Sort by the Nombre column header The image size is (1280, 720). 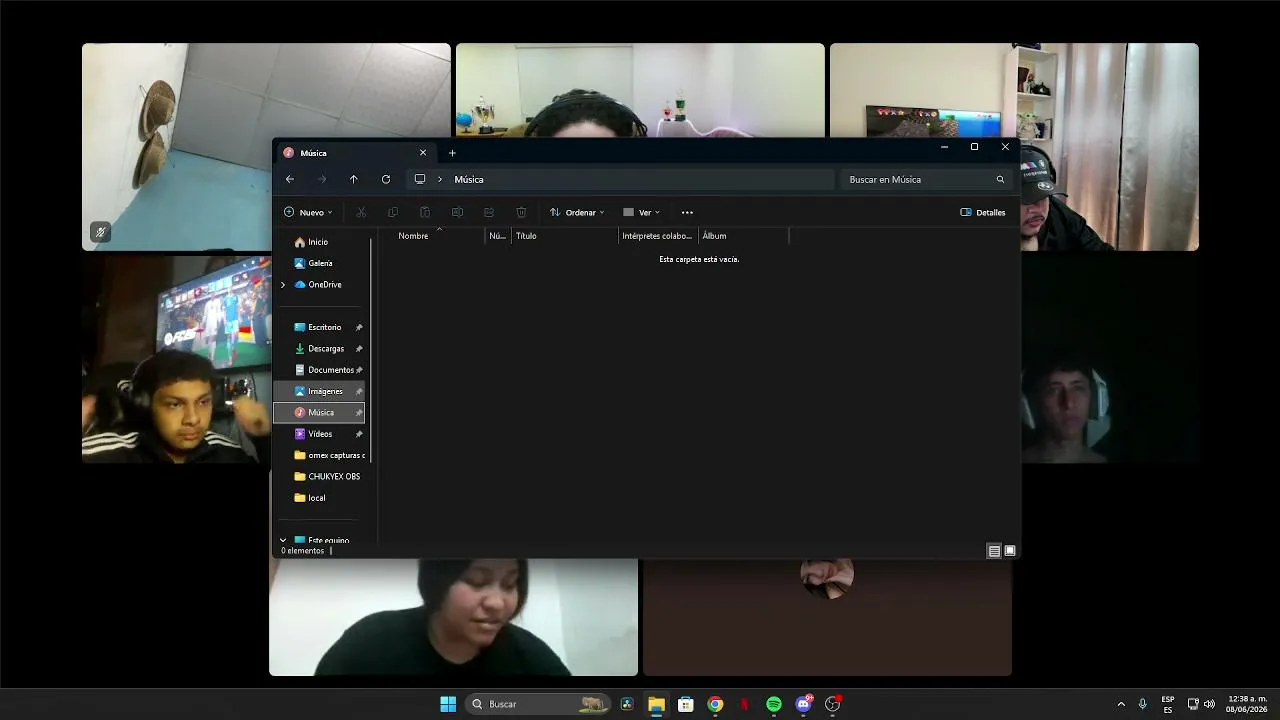pyautogui.click(x=413, y=236)
